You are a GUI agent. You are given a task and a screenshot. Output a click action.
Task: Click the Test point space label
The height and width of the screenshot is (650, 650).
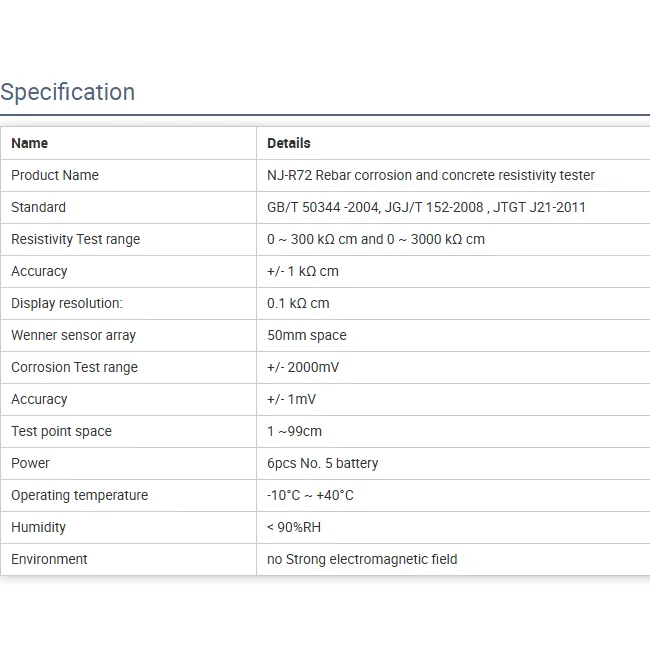click(x=61, y=432)
